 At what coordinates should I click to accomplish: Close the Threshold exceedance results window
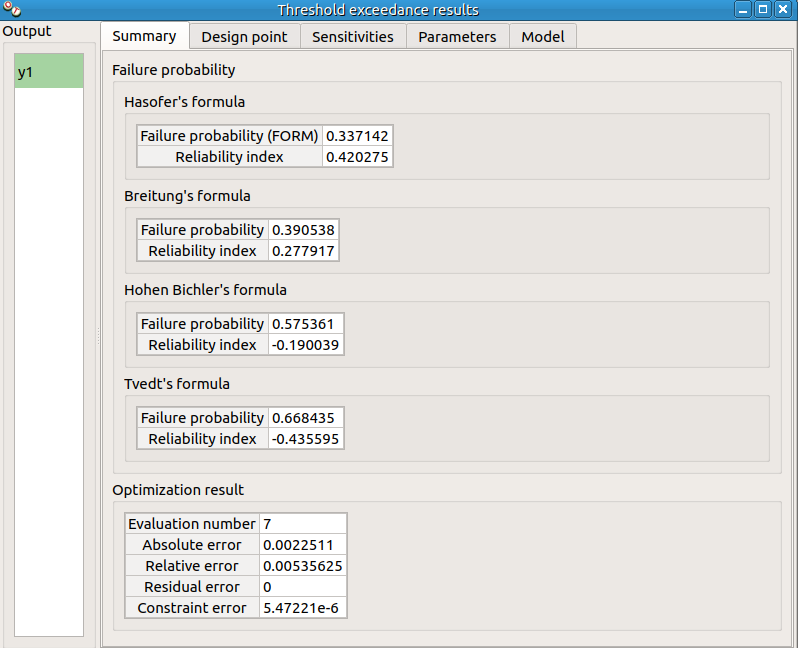(783, 10)
